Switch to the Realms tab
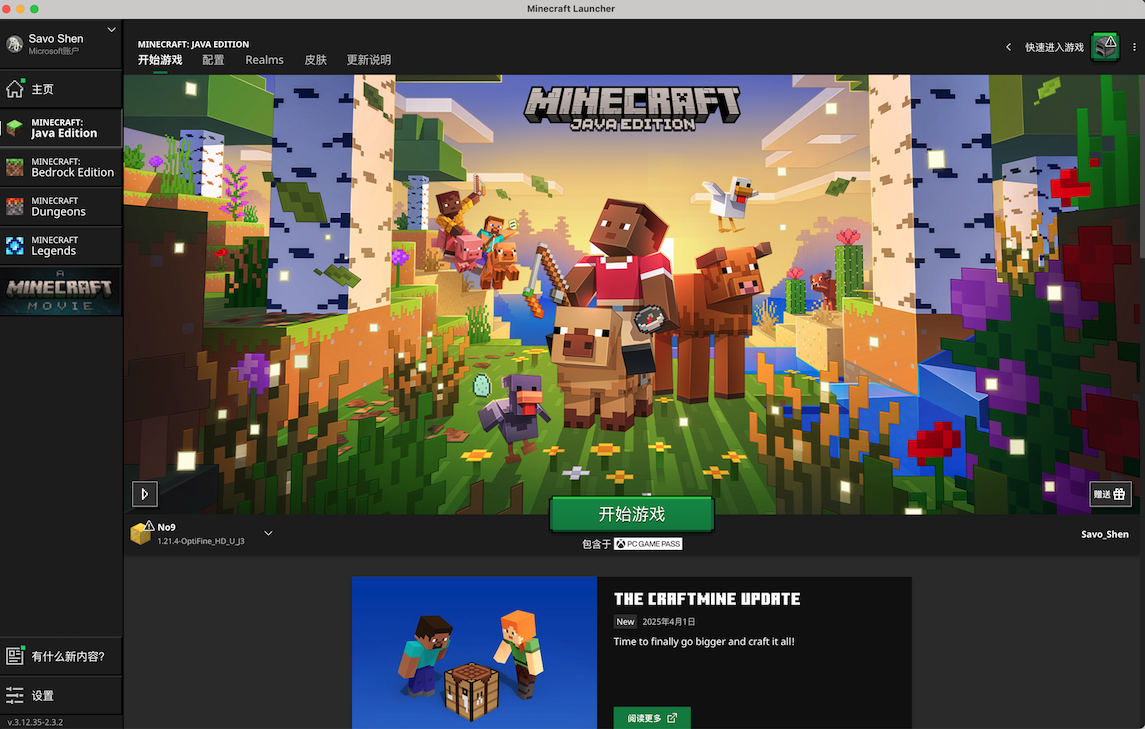The height and width of the screenshot is (729, 1145). pos(264,60)
